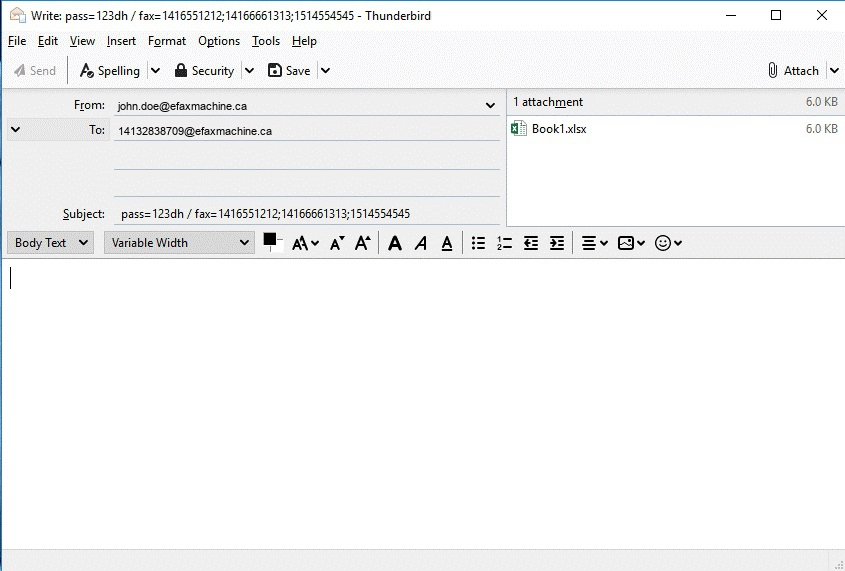
Task: Toggle italic formatting
Action: [x=421, y=243]
